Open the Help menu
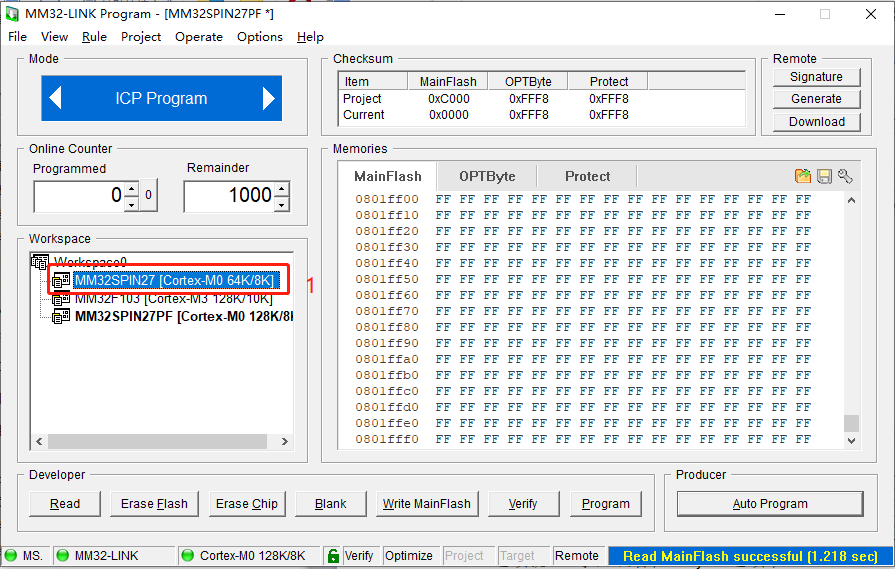The width and height of the screenshot is (895, 569). (x=310, y=37)
